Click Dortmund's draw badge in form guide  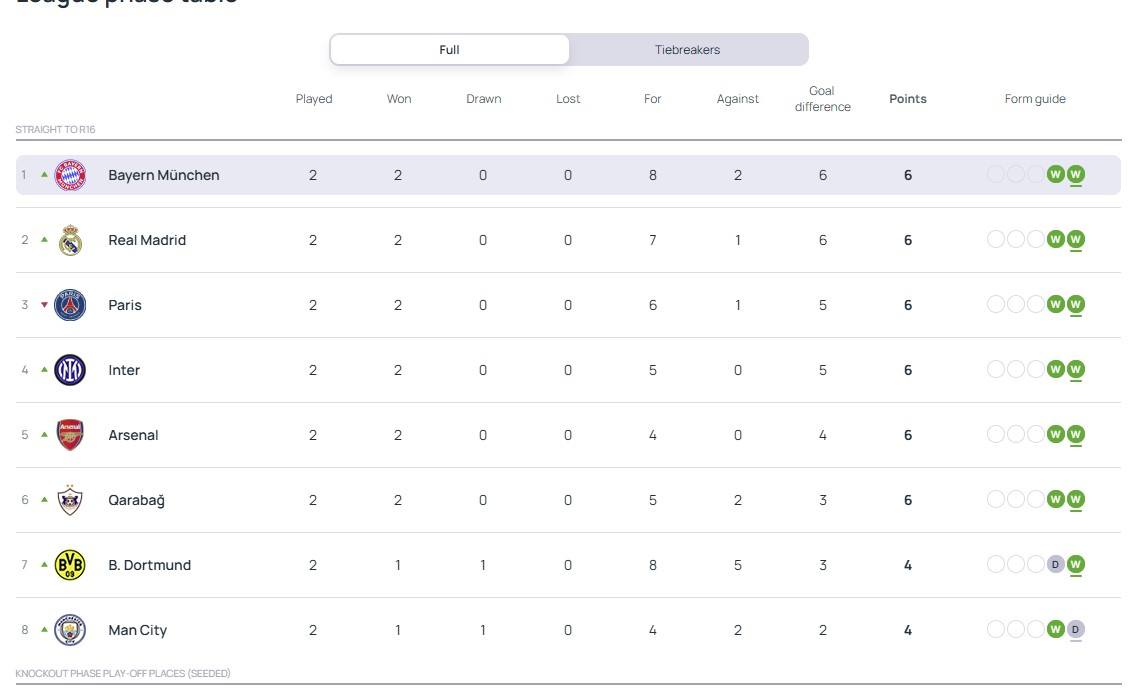click(x=1055, y=565)
